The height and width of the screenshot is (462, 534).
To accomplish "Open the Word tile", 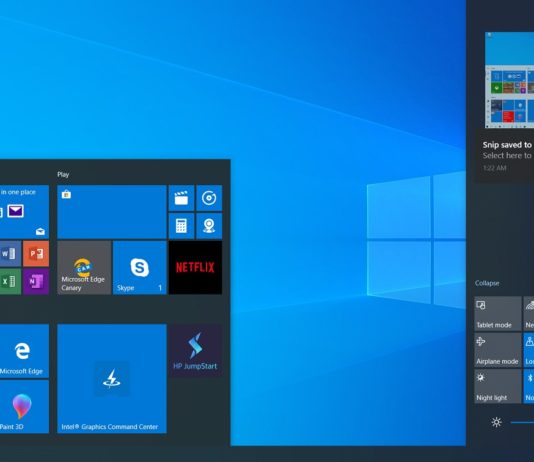I will (10, 254).
